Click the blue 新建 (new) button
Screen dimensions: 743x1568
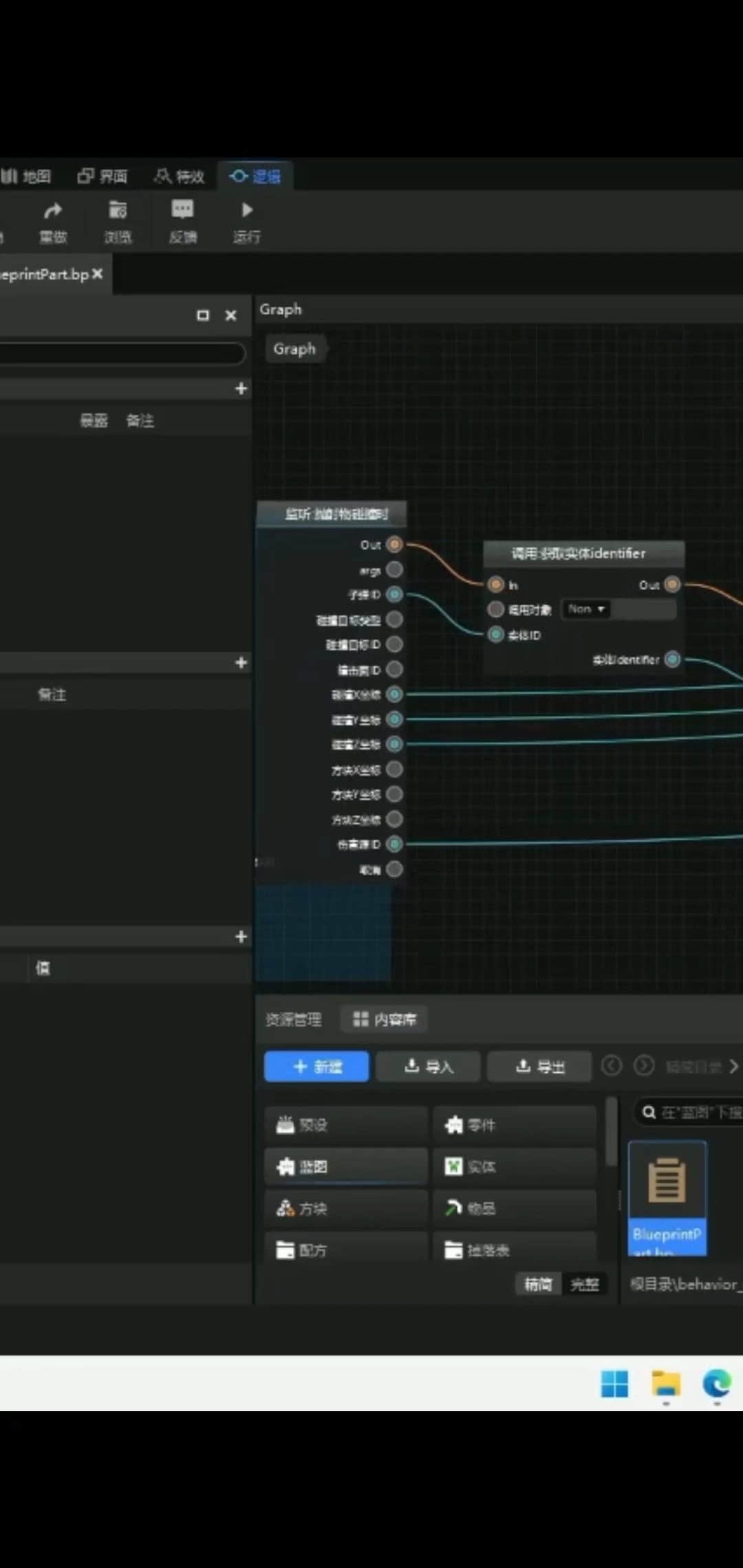point(316,1067)
